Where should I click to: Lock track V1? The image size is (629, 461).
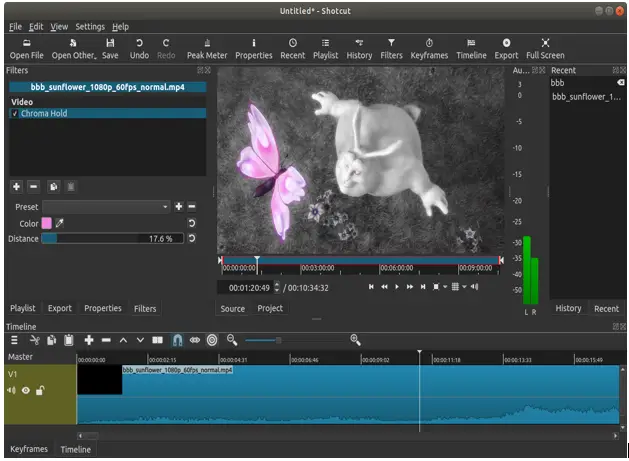tap(40, 390)
